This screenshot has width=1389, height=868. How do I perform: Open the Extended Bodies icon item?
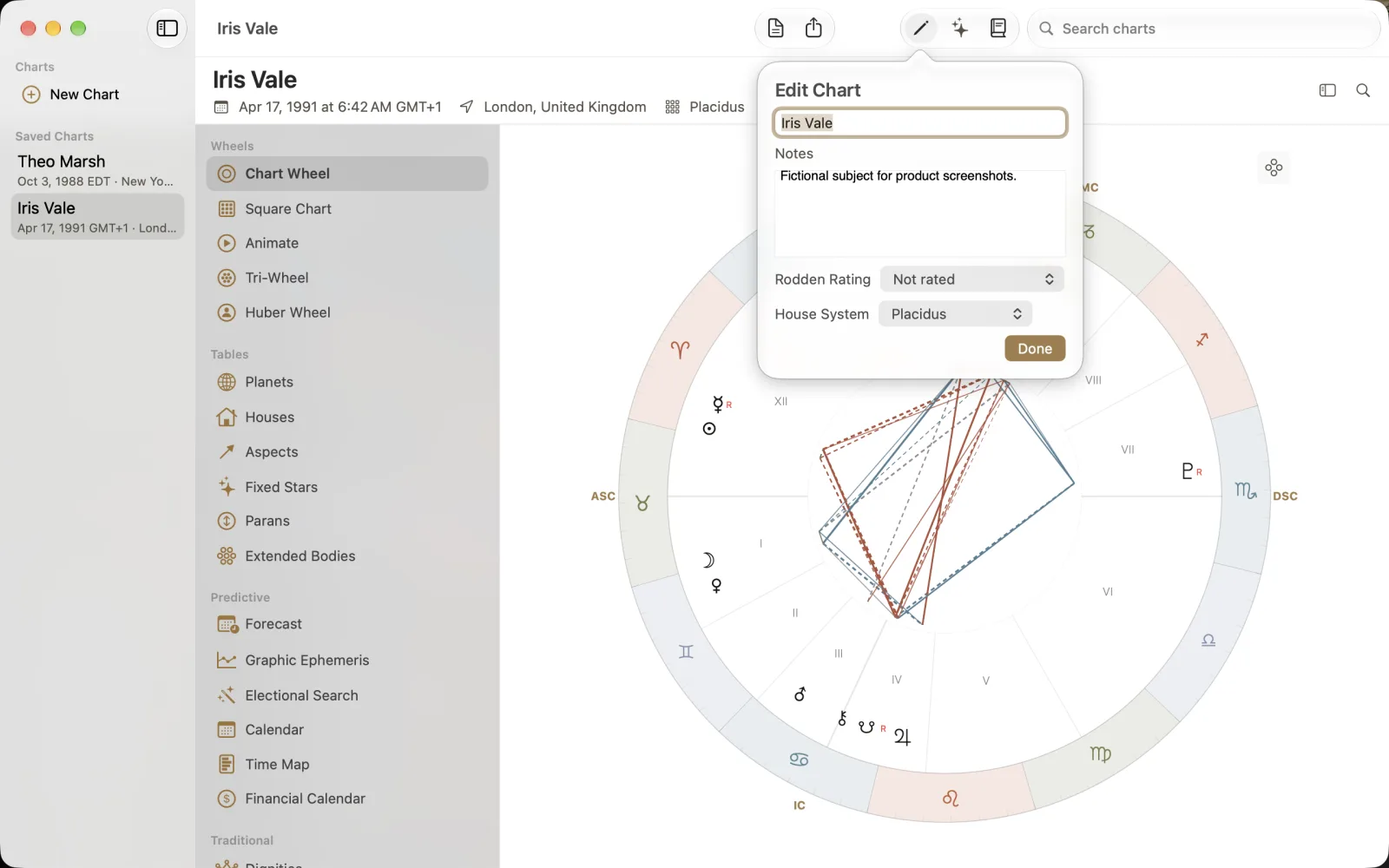click(x=227, y=556)
